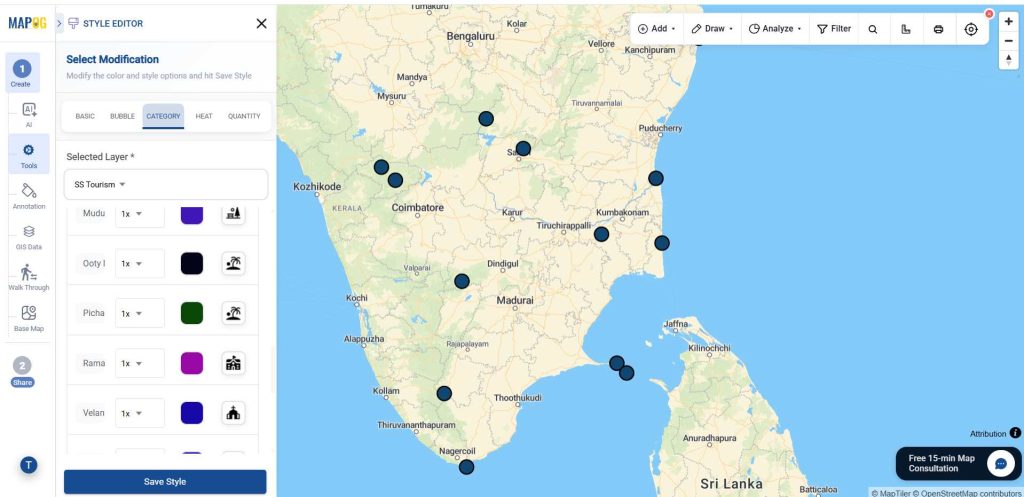Viewport: 1024px width, 497px height.
Task: Click the Rama category label
Action: coord(93,363)
